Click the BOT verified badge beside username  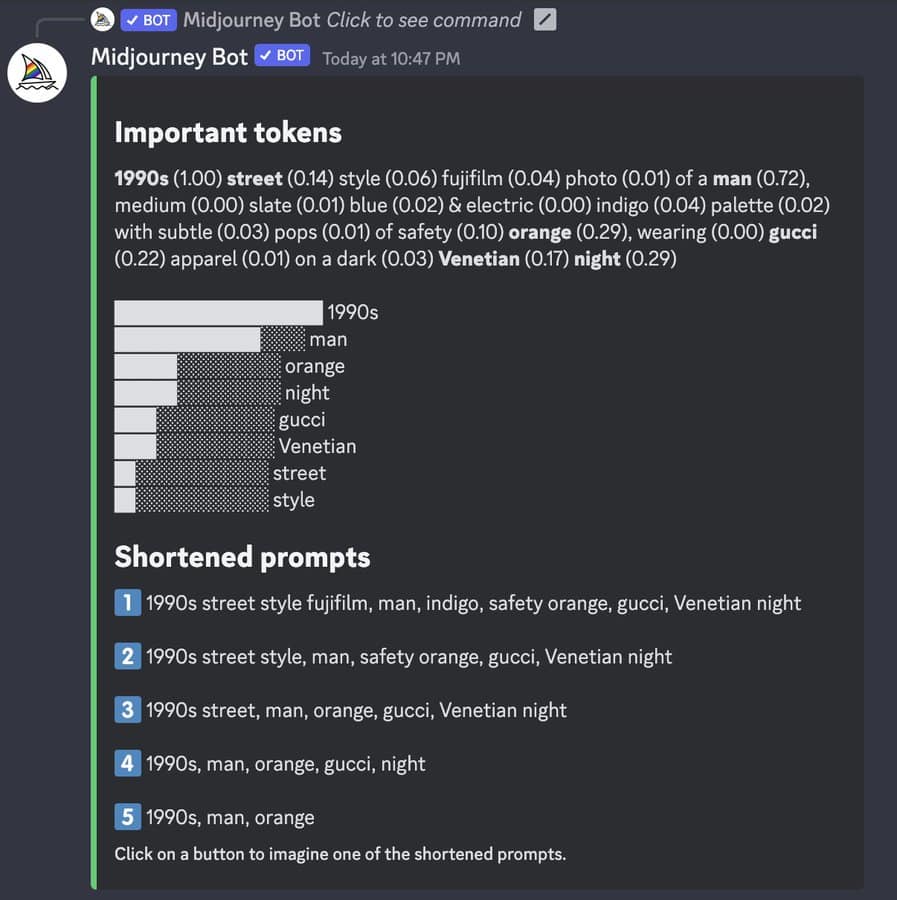point(282,56)
